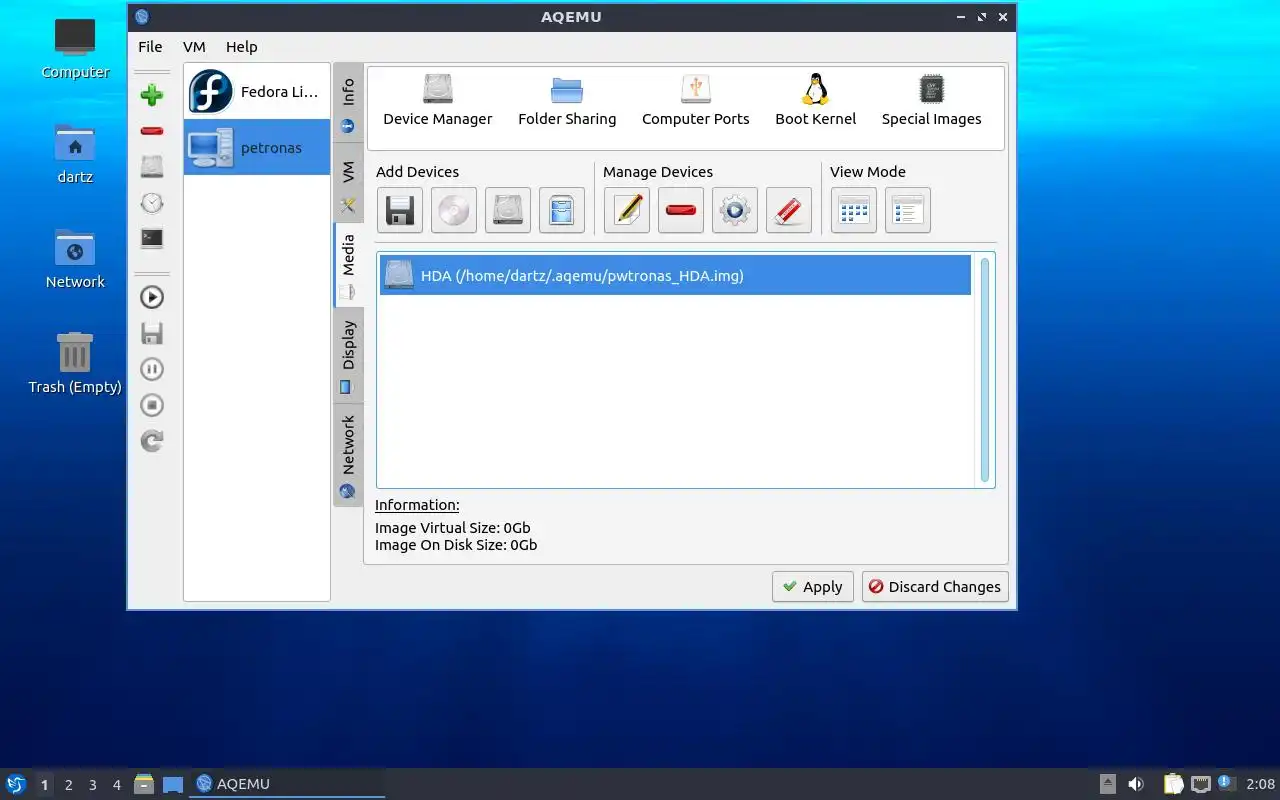
Task: Click the eraser icon under Manage Devices
Action: pos(789,210)
